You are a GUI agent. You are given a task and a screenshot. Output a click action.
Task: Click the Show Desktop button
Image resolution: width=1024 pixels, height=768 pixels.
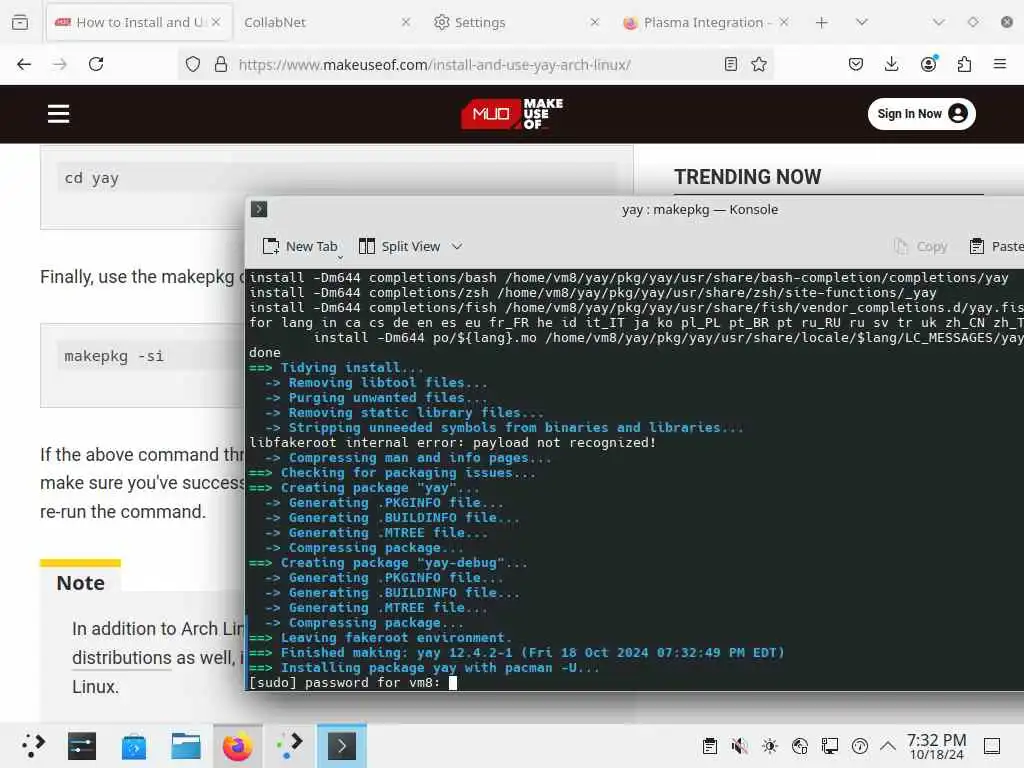(x=992, y=746)
